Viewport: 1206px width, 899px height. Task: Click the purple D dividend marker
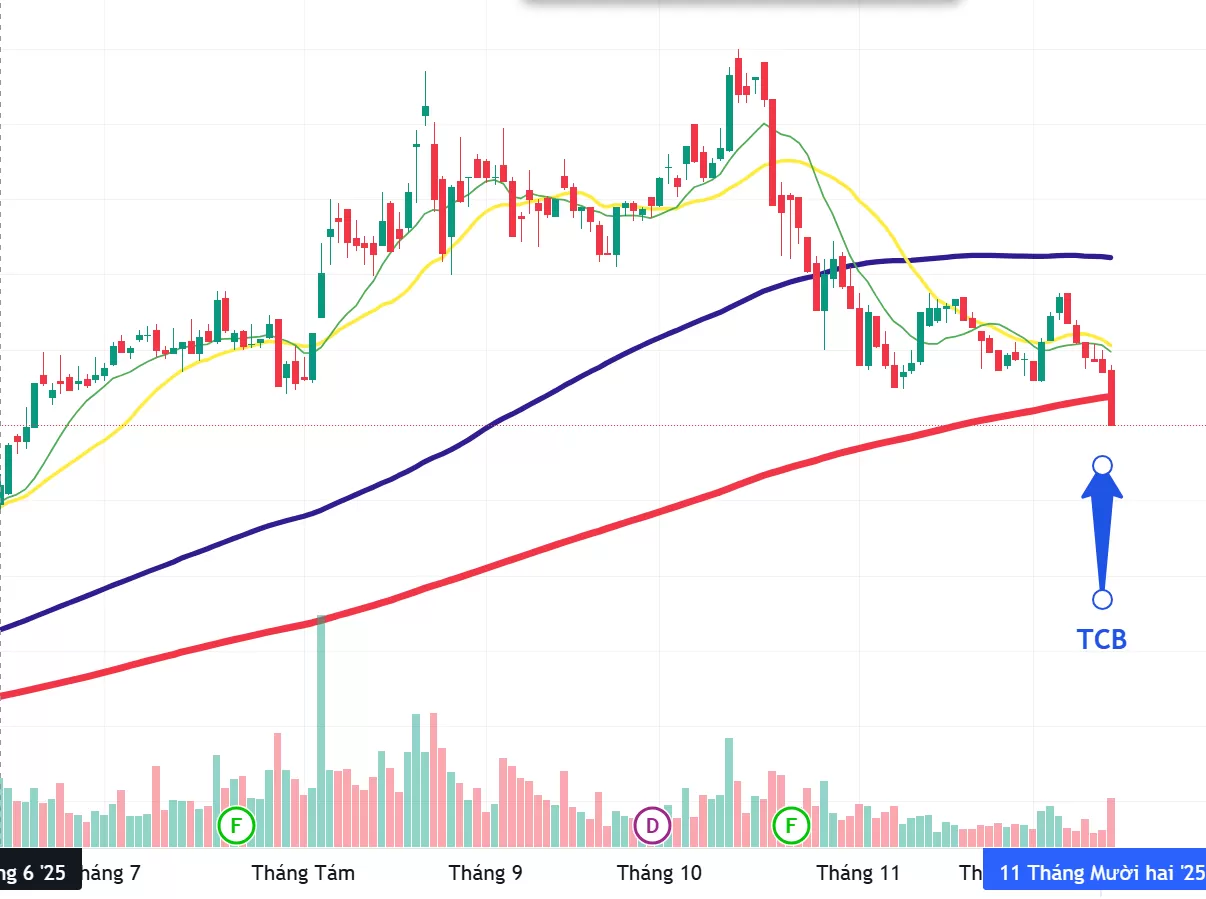tap(652, 826)
